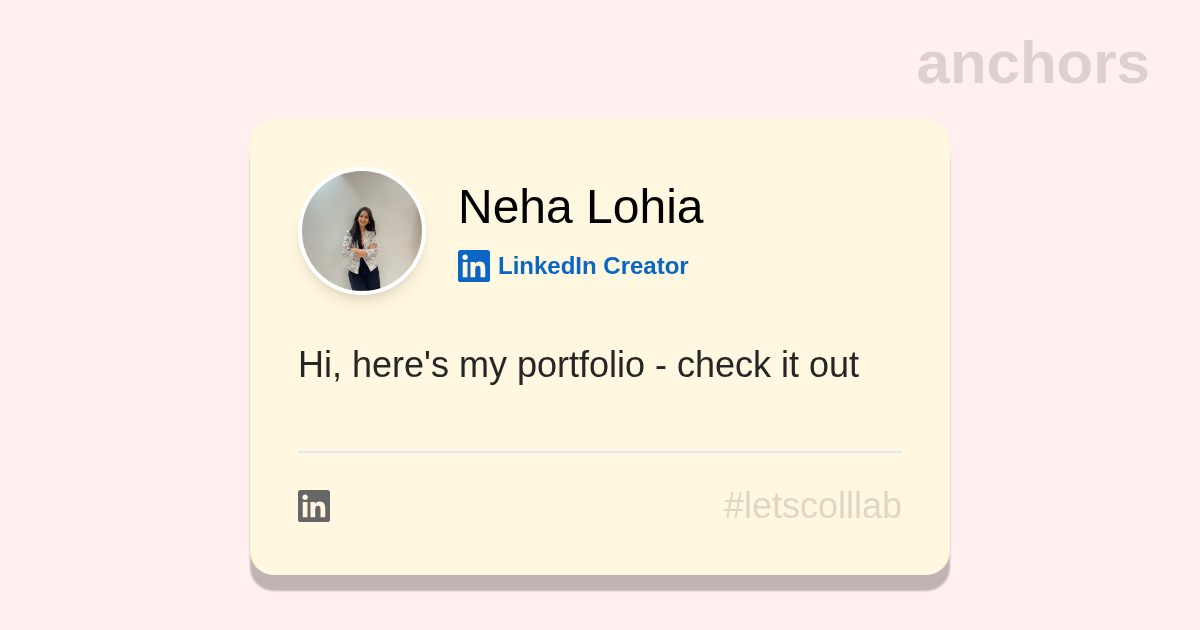The image size is (1200, 630).
Task: Click the blue LinkedIn icon beside Creator label
Action: click(x=474, y=266)
